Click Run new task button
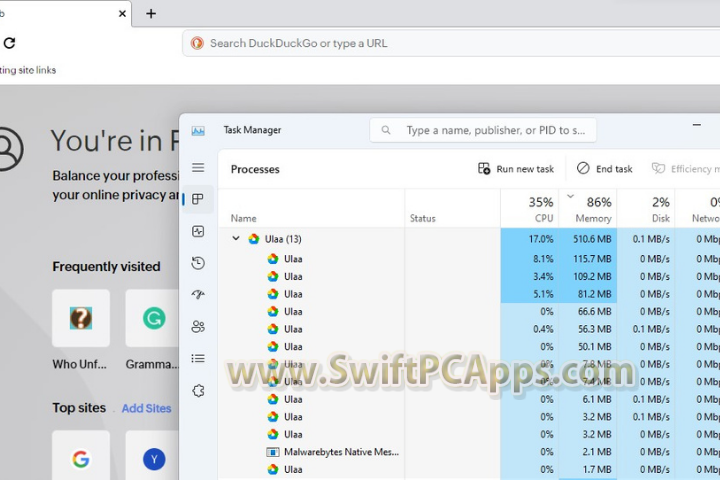 [516, 169]
